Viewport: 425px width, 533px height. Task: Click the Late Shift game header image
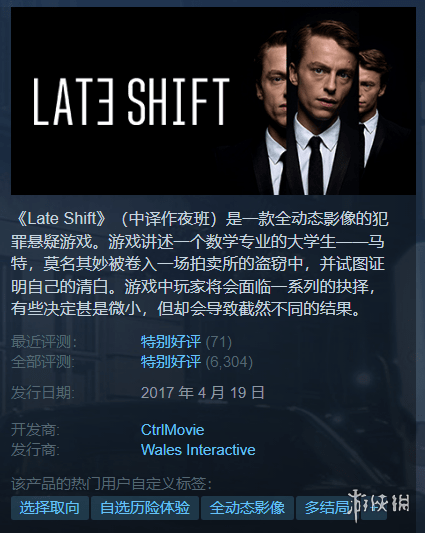pos(213,101)
